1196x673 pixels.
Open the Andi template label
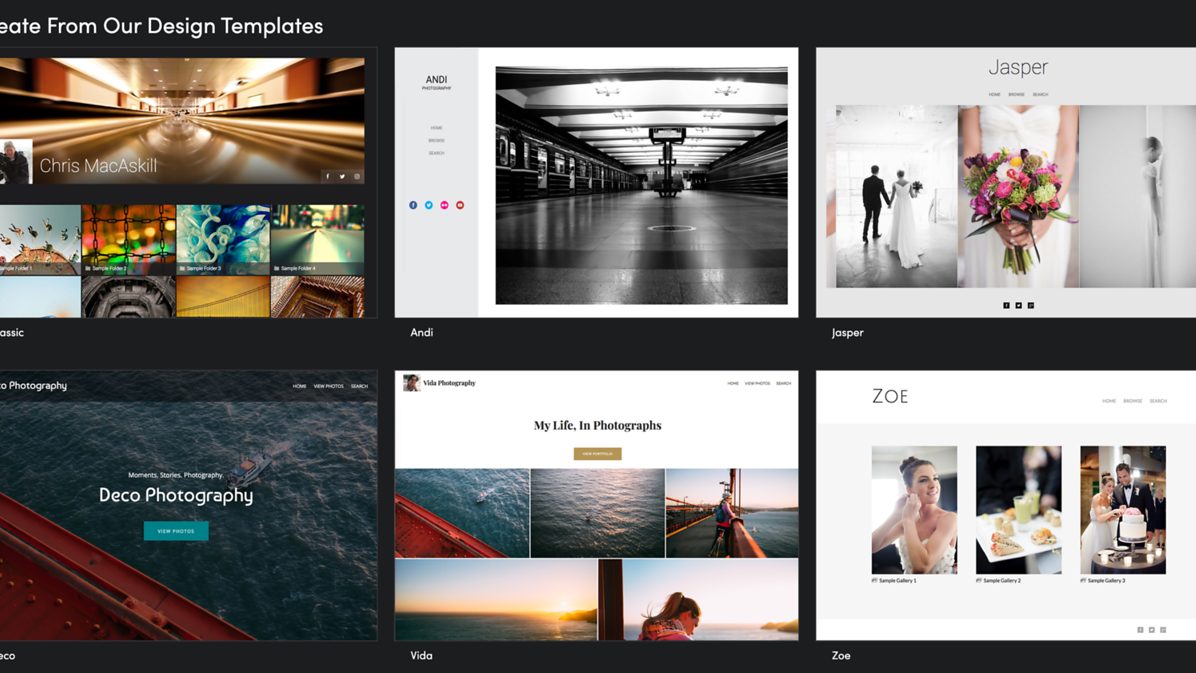coord(422,333)
